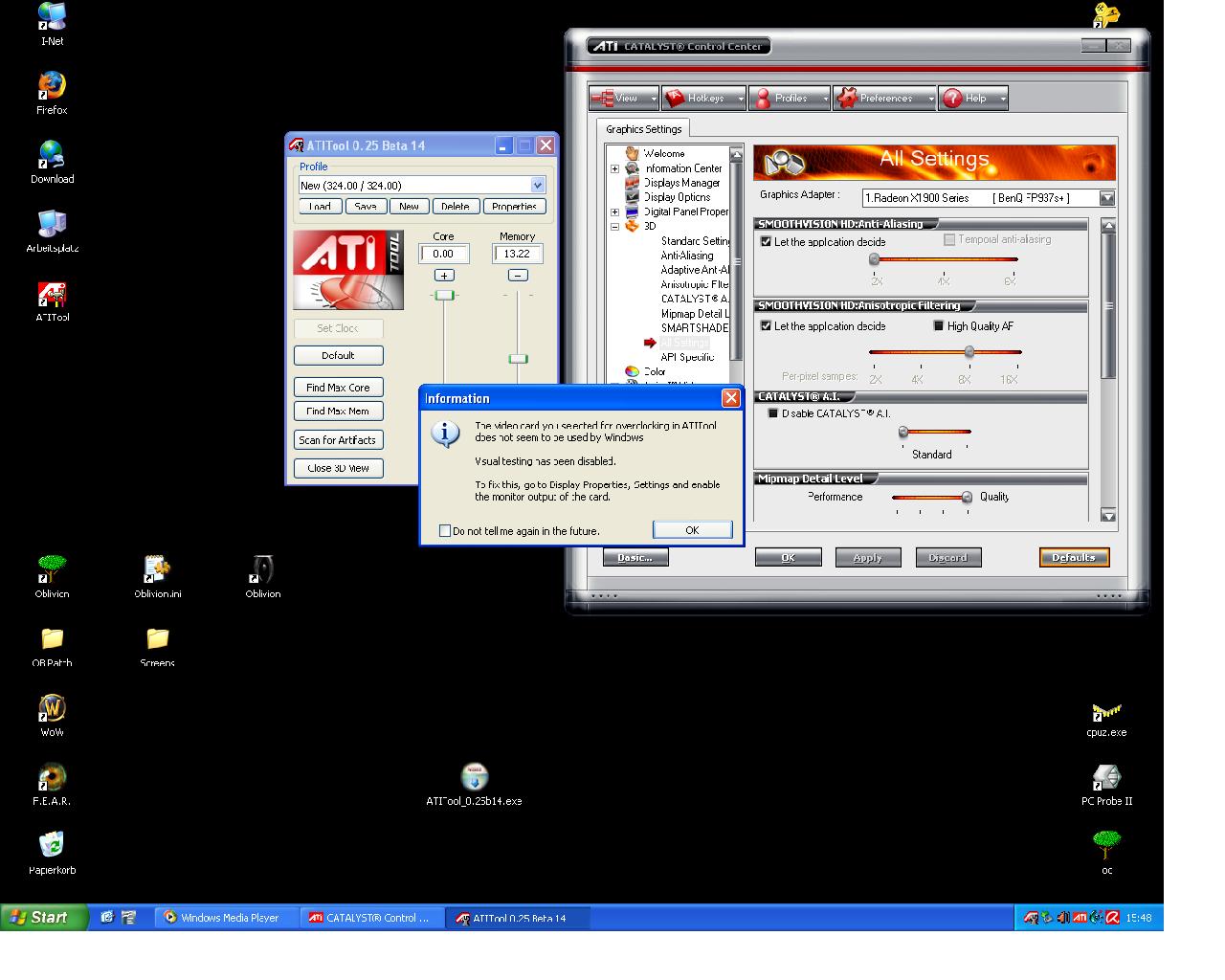
Task: Check Do not tell me again checkbox
Action: click(x=445, y=531)
